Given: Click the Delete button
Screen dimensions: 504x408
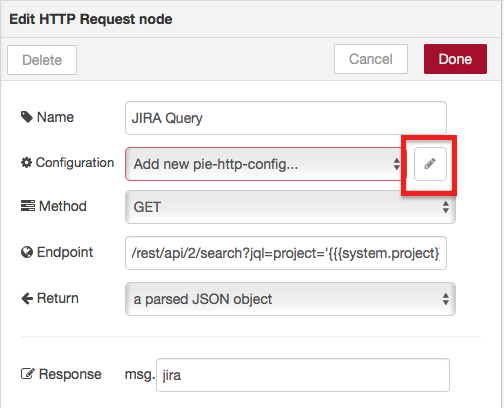Looking at the screenshot, I should pyautogui.click(x=42, y=60).
